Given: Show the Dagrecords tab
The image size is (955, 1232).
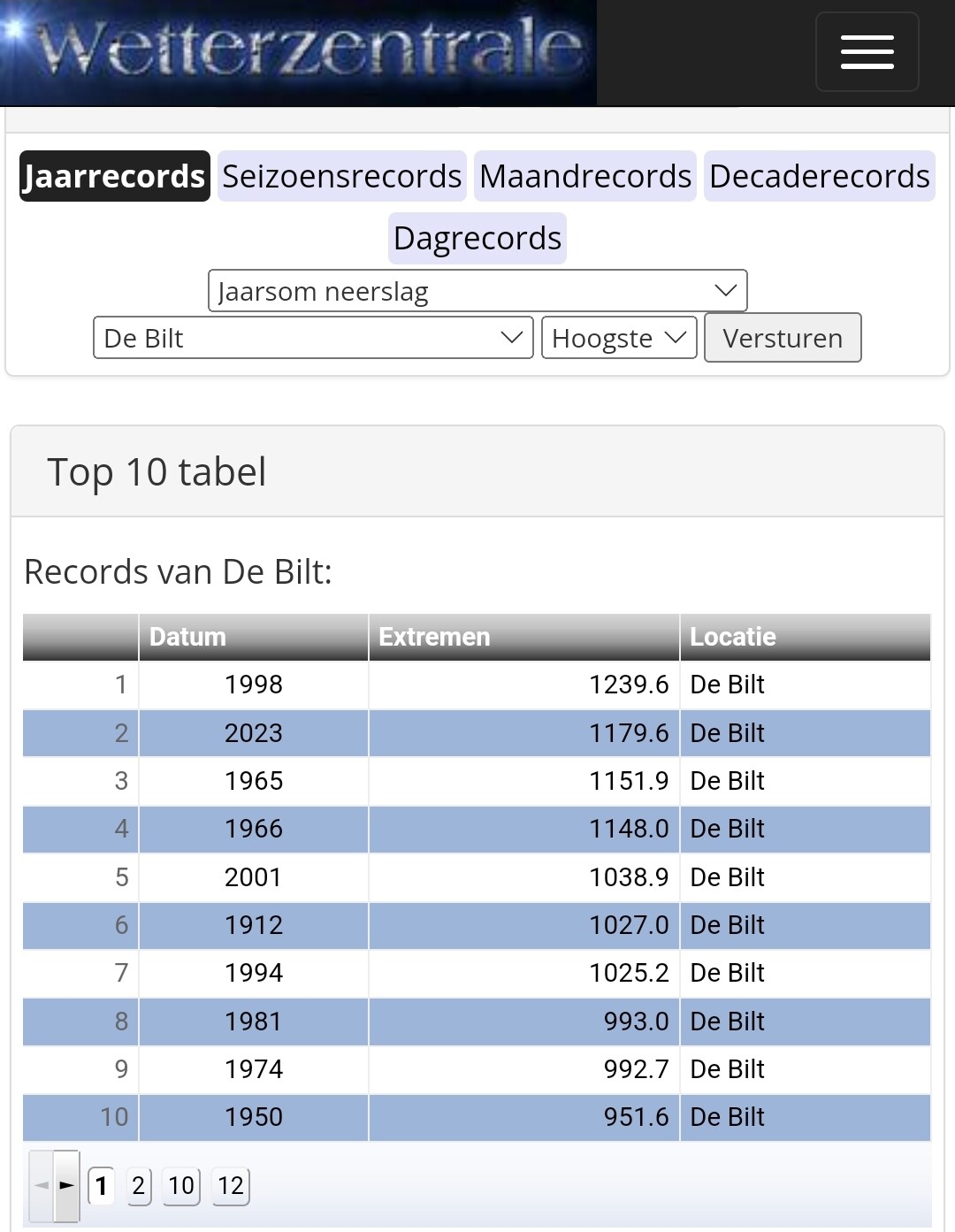Looking at the screenshot, I should click(x=477, y=238).
